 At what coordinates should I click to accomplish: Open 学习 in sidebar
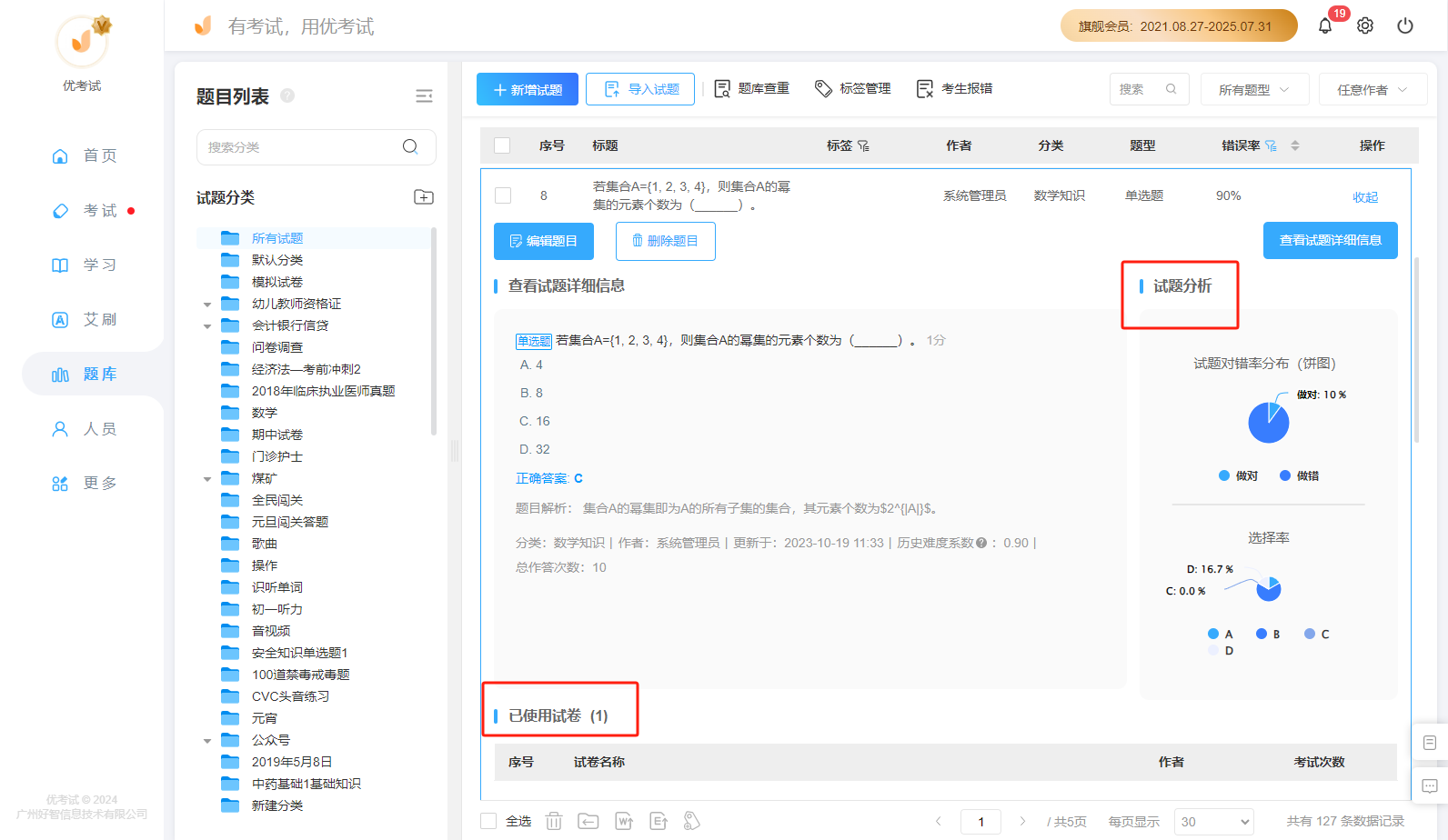(84, 265)
